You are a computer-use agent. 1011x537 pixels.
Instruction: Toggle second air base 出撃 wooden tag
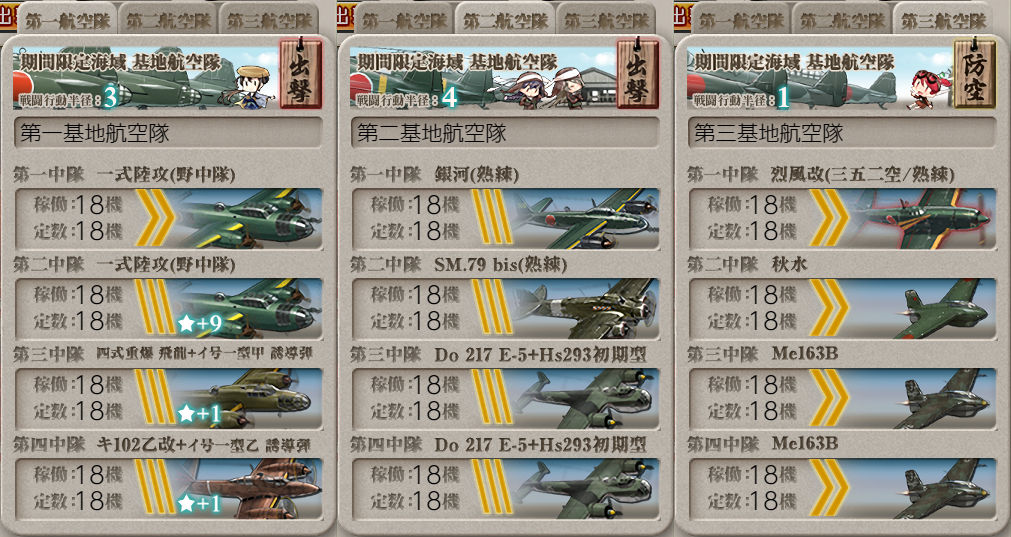tap(638, 74)
